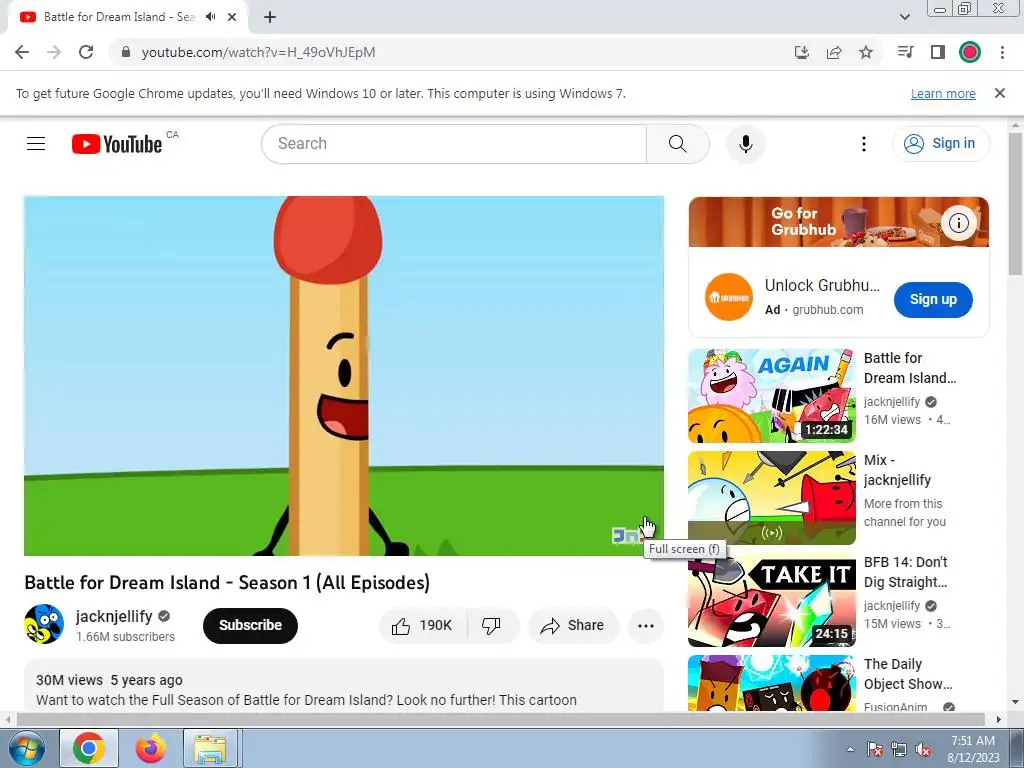This screenshot has height=768, width=1024.
Task: Open Windows Explorer from taskbar
Action: 210,748
